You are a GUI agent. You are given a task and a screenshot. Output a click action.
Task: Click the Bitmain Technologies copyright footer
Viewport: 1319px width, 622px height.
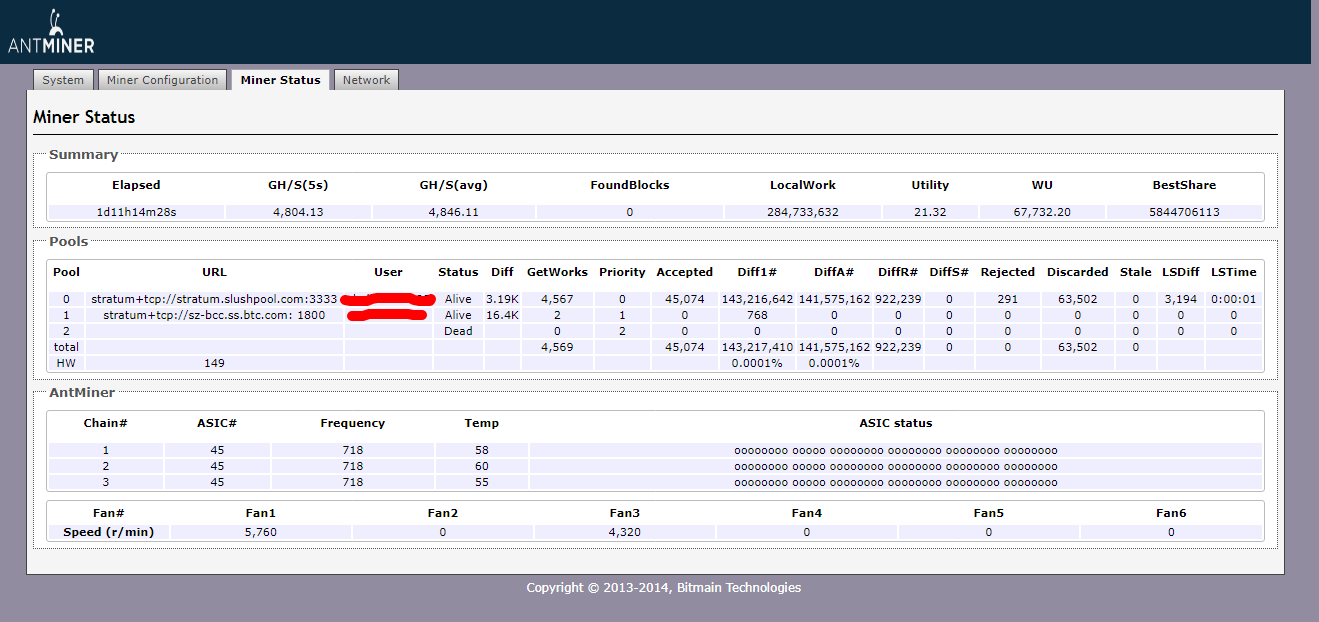664,588
